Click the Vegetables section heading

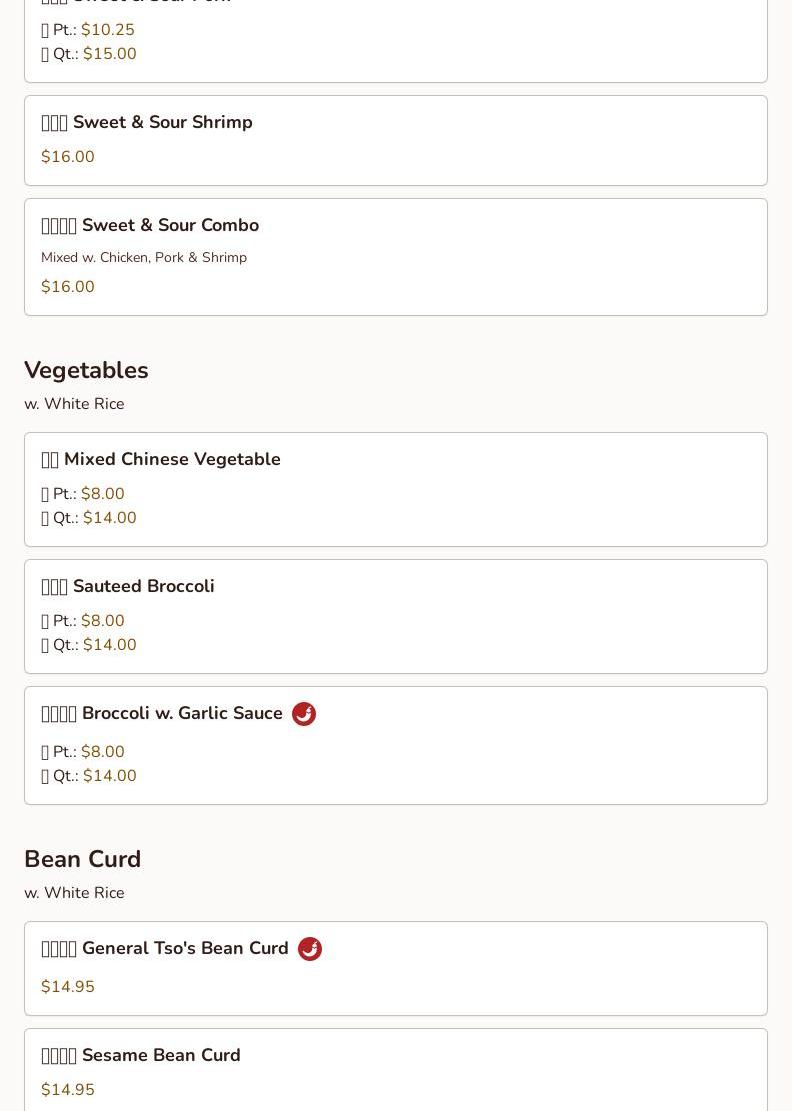86,371
